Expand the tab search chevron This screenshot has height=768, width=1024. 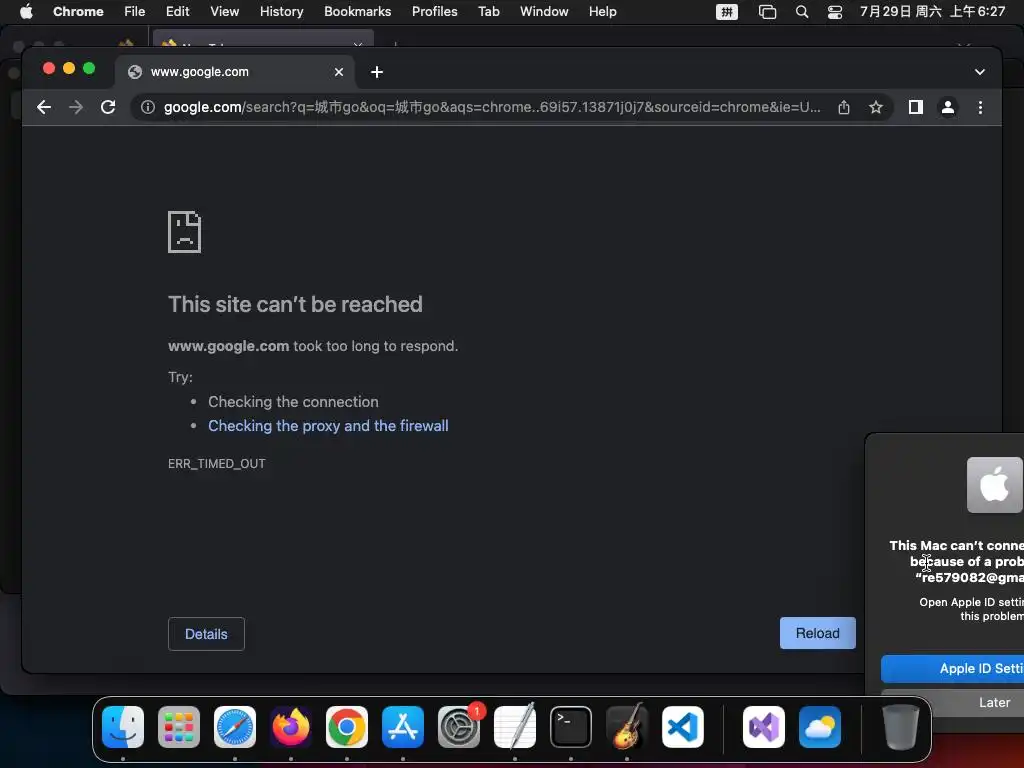[980, 72]
